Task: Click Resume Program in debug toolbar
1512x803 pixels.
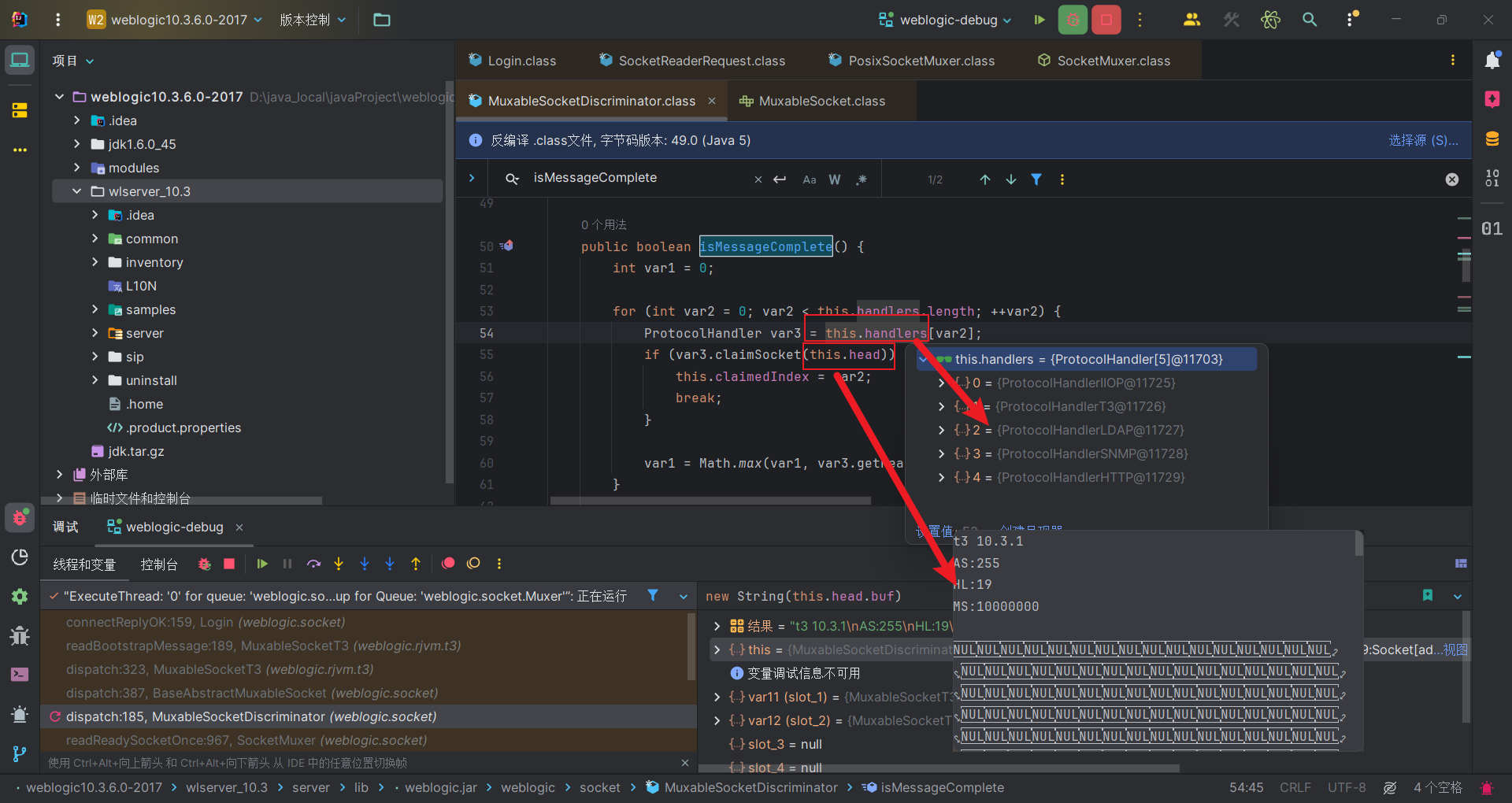Action: pyautogui.click(x=262, y=564)
